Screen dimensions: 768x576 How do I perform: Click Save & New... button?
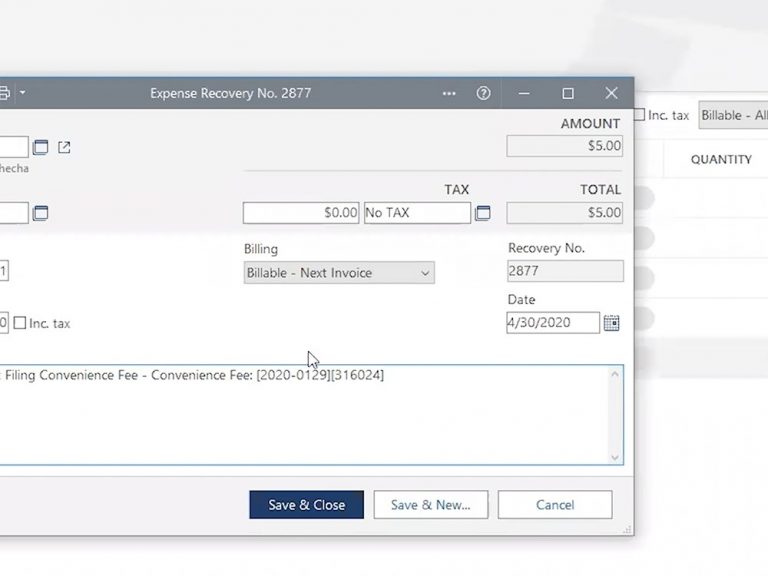click(431, 504)
